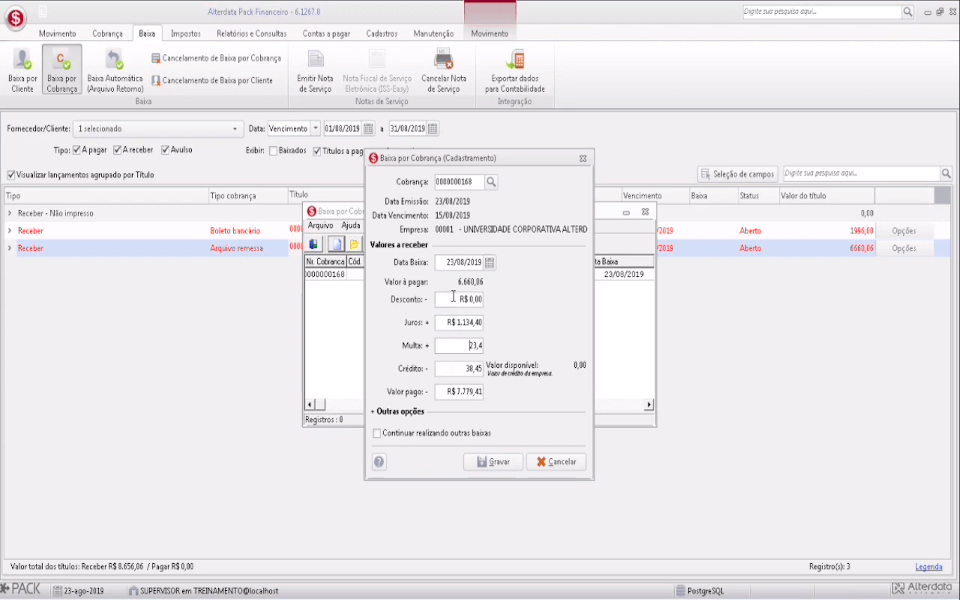Click Cobrança number input field
The image size is (960, 600).
click(x=459, y=182)
